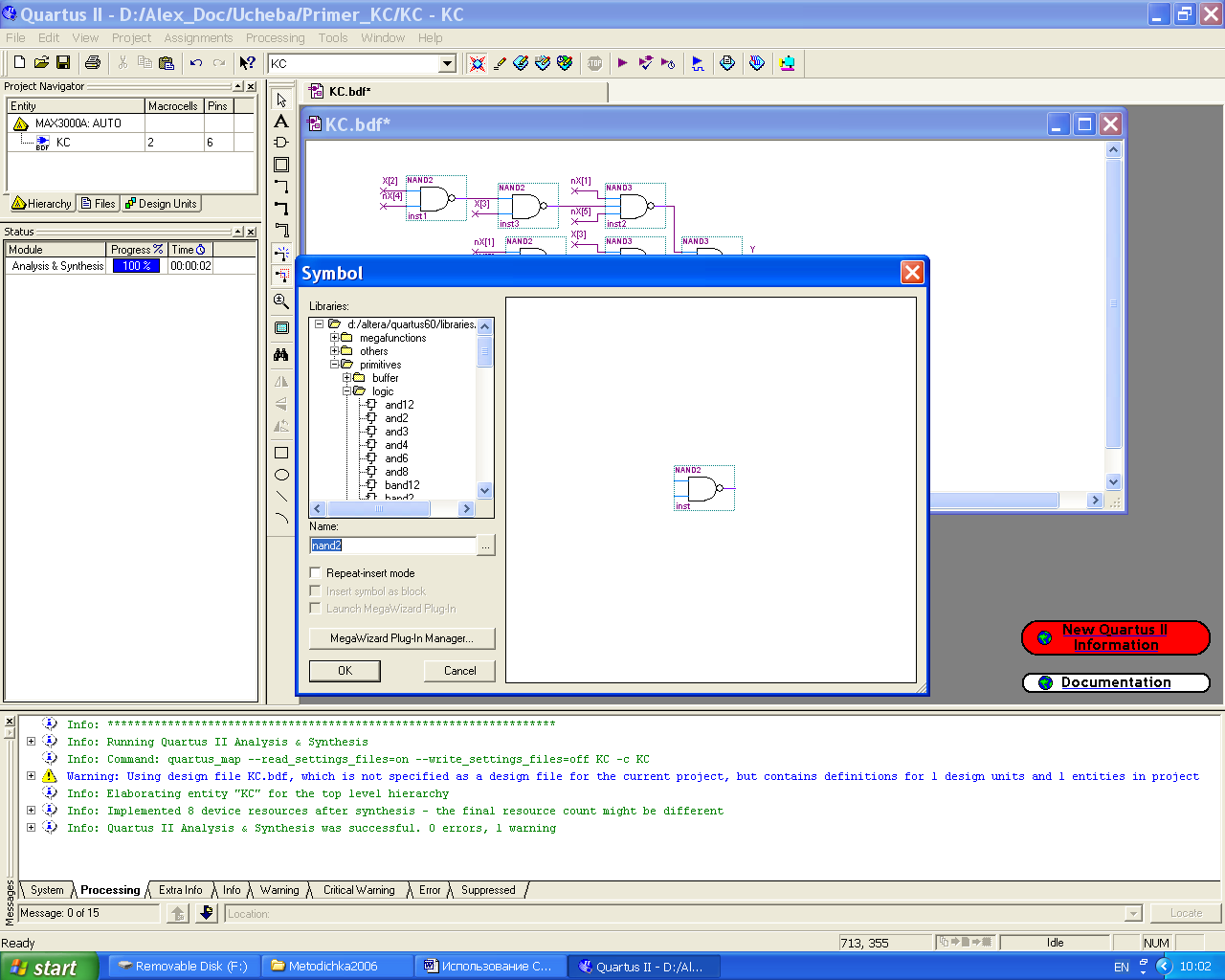The height and width of the screenshot is (980, 1225).
Task: Toggle partial line selection tool icon
Action: (281, 276)
